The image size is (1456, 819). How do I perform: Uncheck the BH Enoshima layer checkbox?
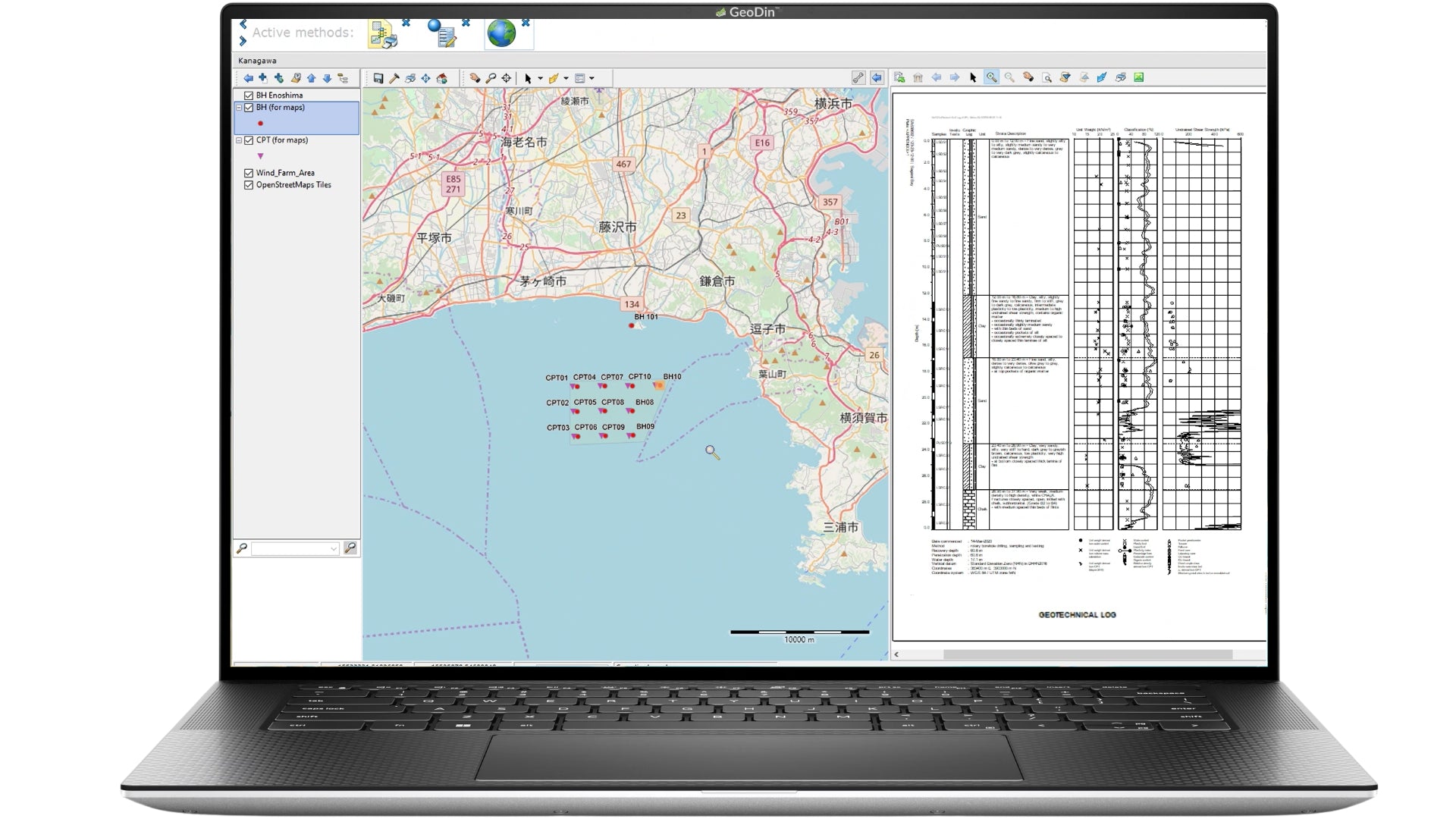pyautogui.click(x=249, y=96)
